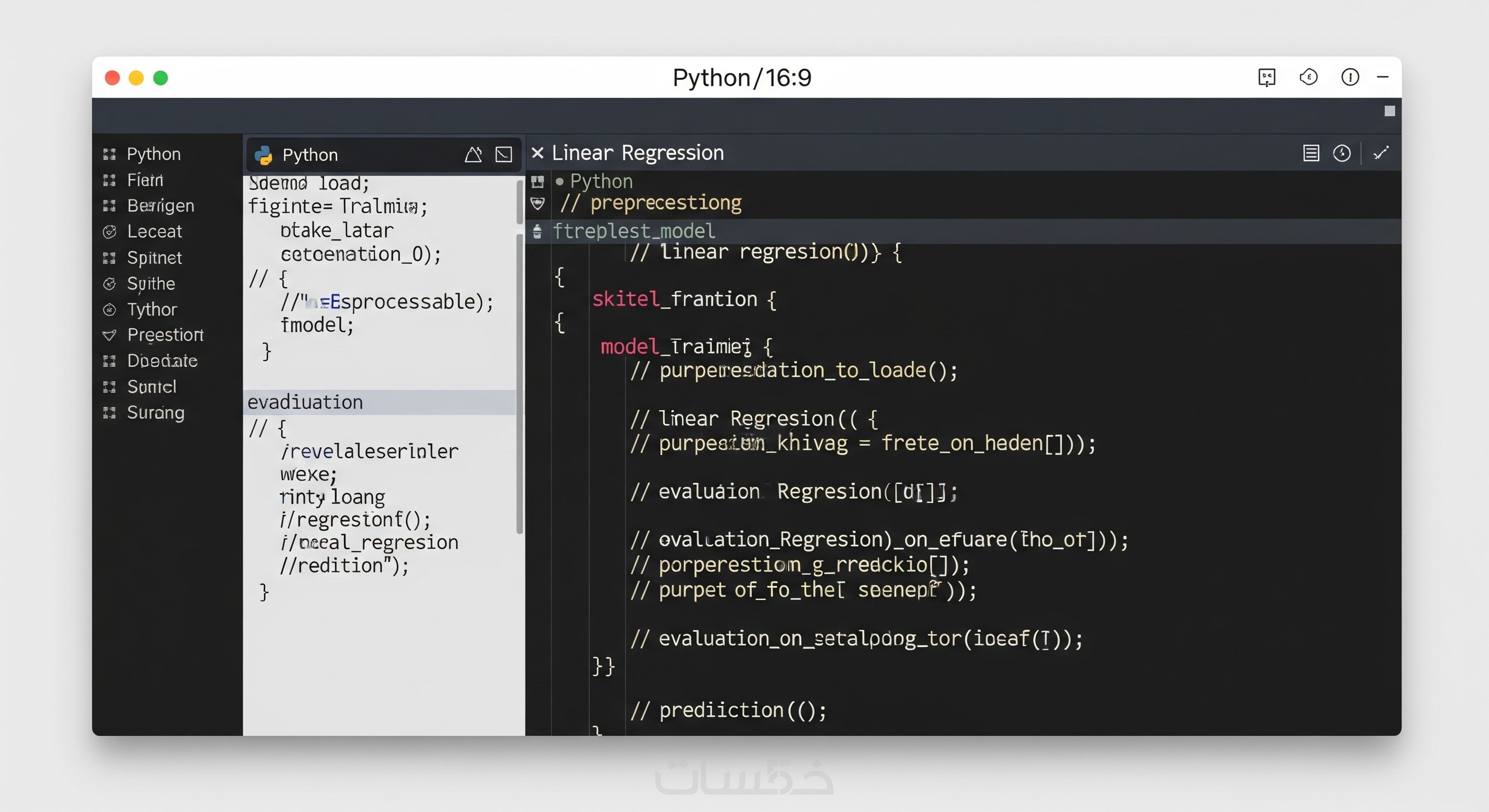Click the info circle icon in the title bar
The image size is (1489, 812).
pyautogui.click(x=1350, y=77)
